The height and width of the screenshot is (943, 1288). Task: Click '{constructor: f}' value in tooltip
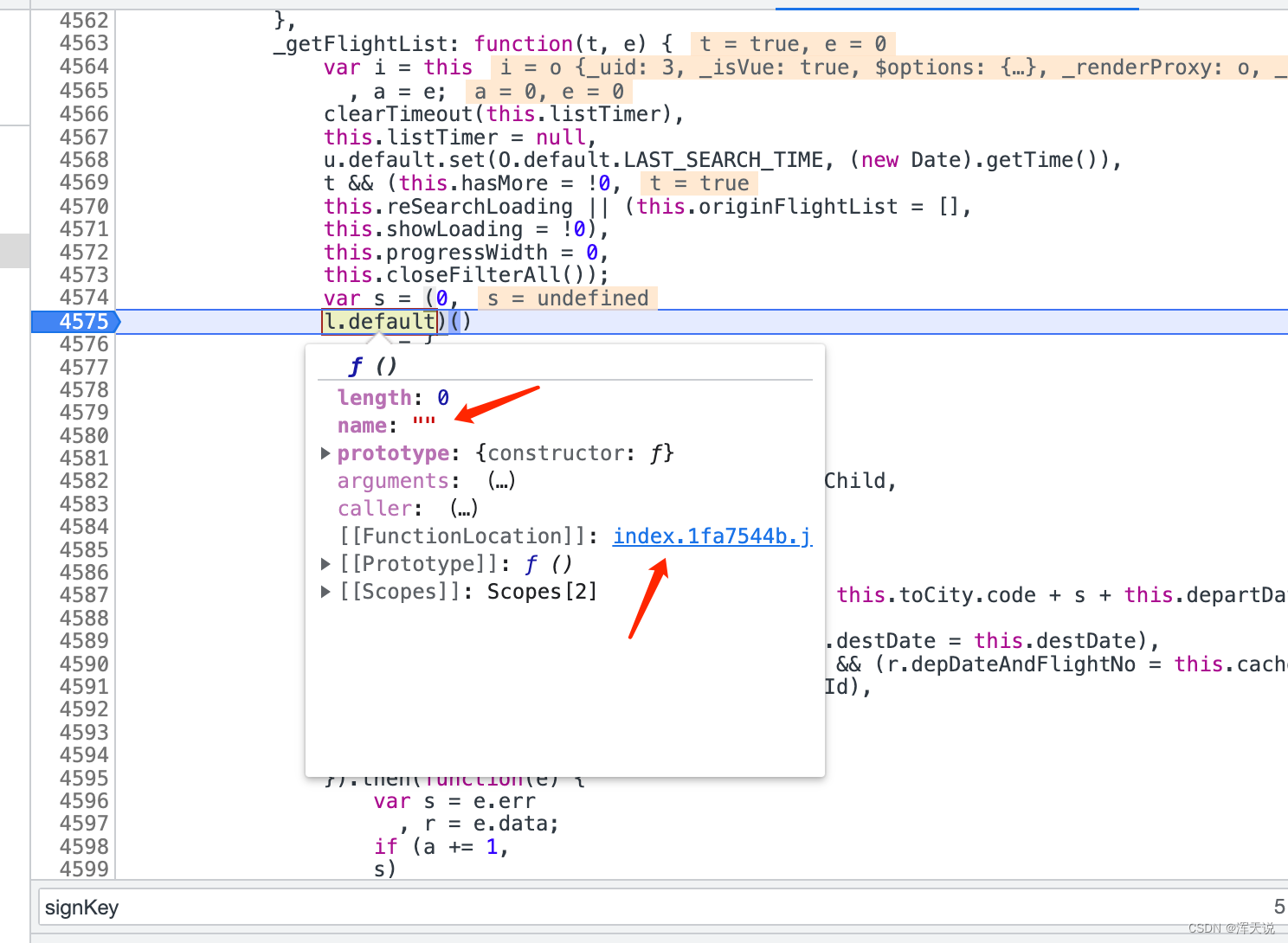tap(574, 453)
